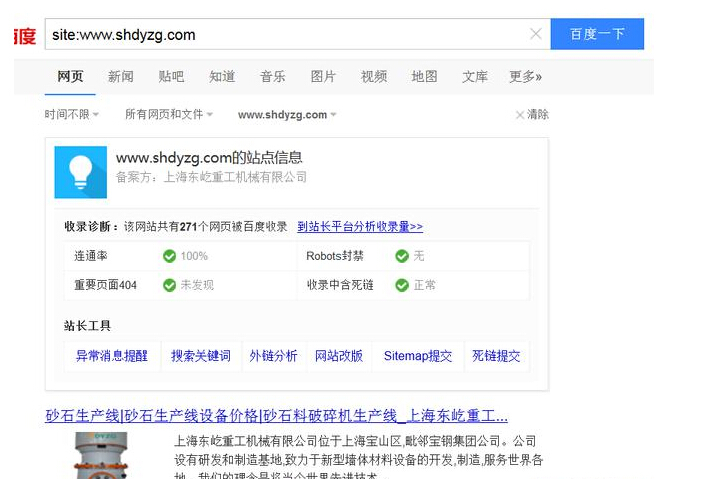Open 死链提交 webmaster tool
Image resolution: width=722 pixels, height=479 pixels.
(x=496, y=356)
